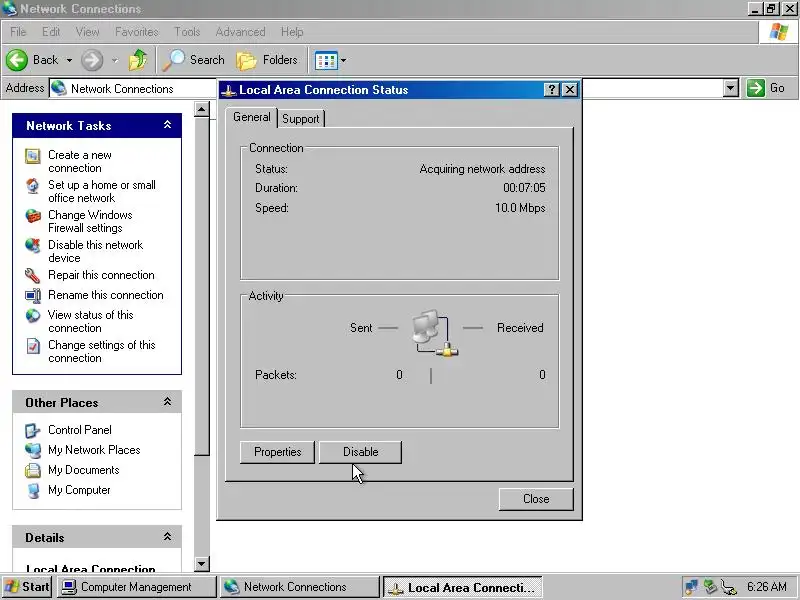Image resolution: width=800 pixels, height=600 pixels.
Task: Open the Favorites menu
Action: point(137,32)
